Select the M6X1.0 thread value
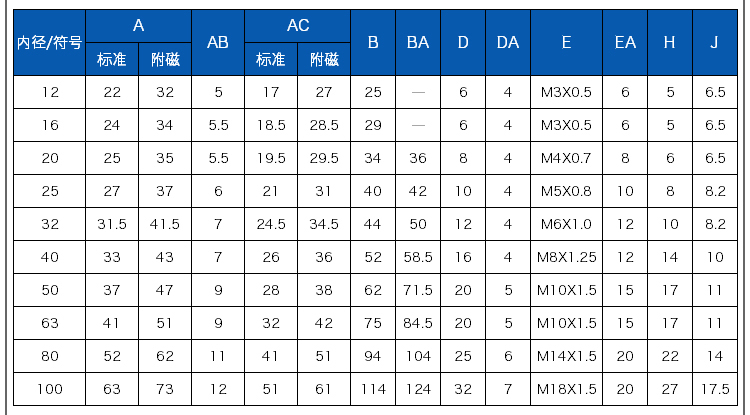 point(566,224)
